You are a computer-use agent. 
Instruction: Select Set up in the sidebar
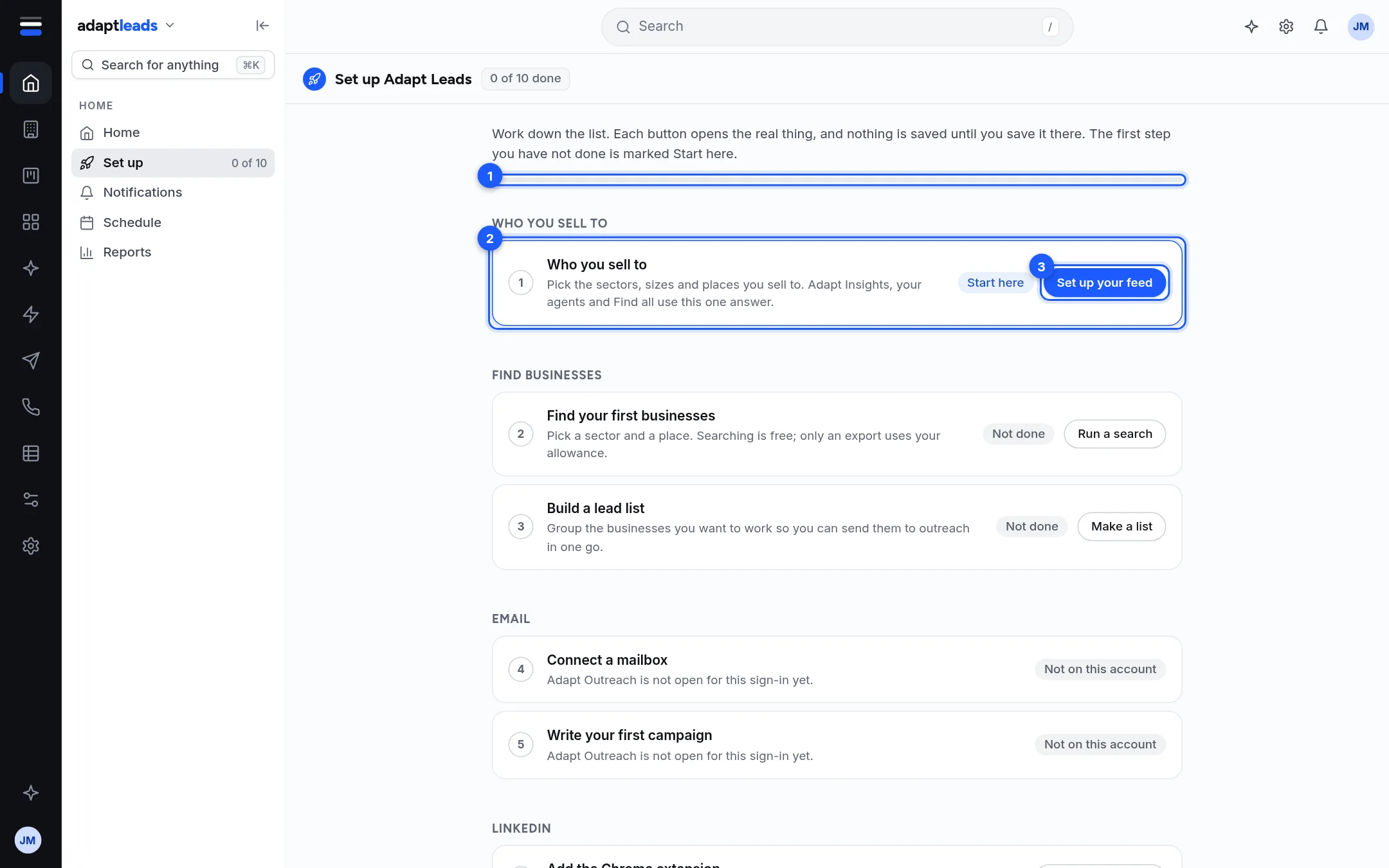173,163
